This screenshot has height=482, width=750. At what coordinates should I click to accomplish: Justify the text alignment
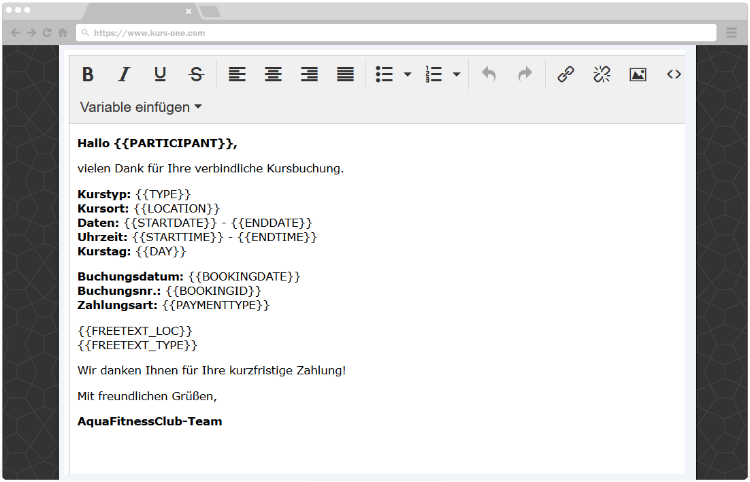point(345,75)
